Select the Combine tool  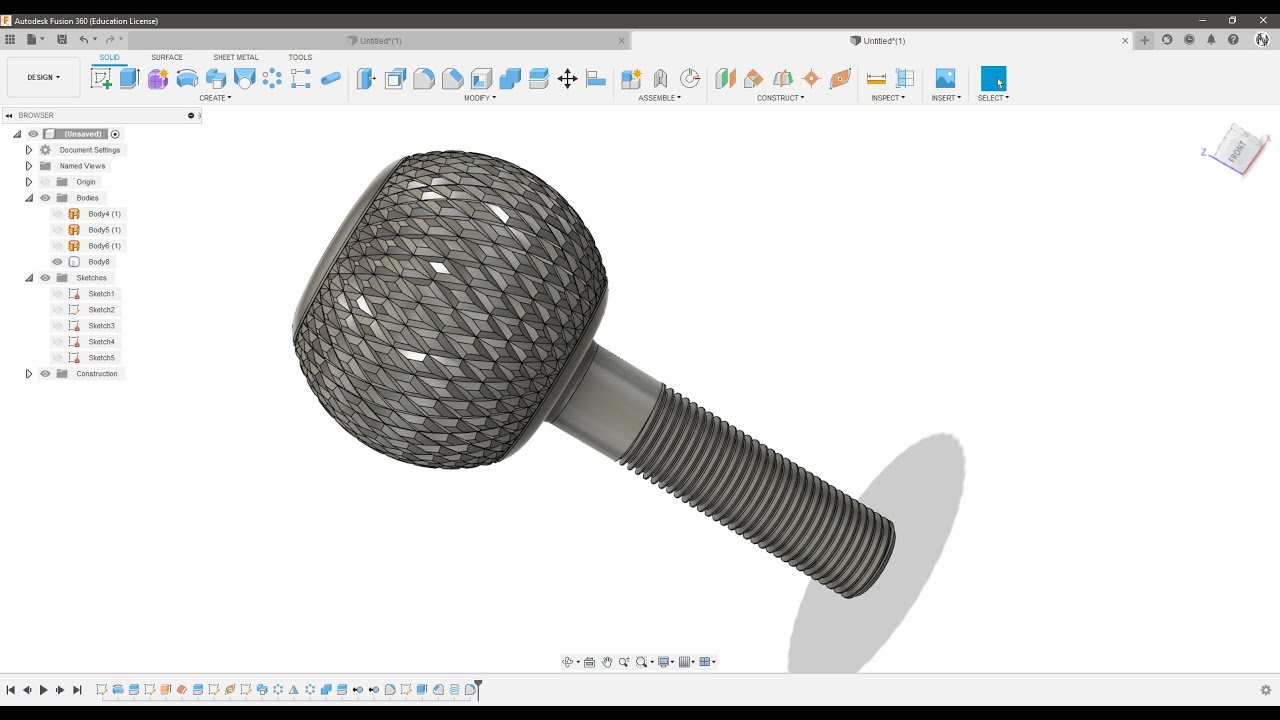(510, 79)
